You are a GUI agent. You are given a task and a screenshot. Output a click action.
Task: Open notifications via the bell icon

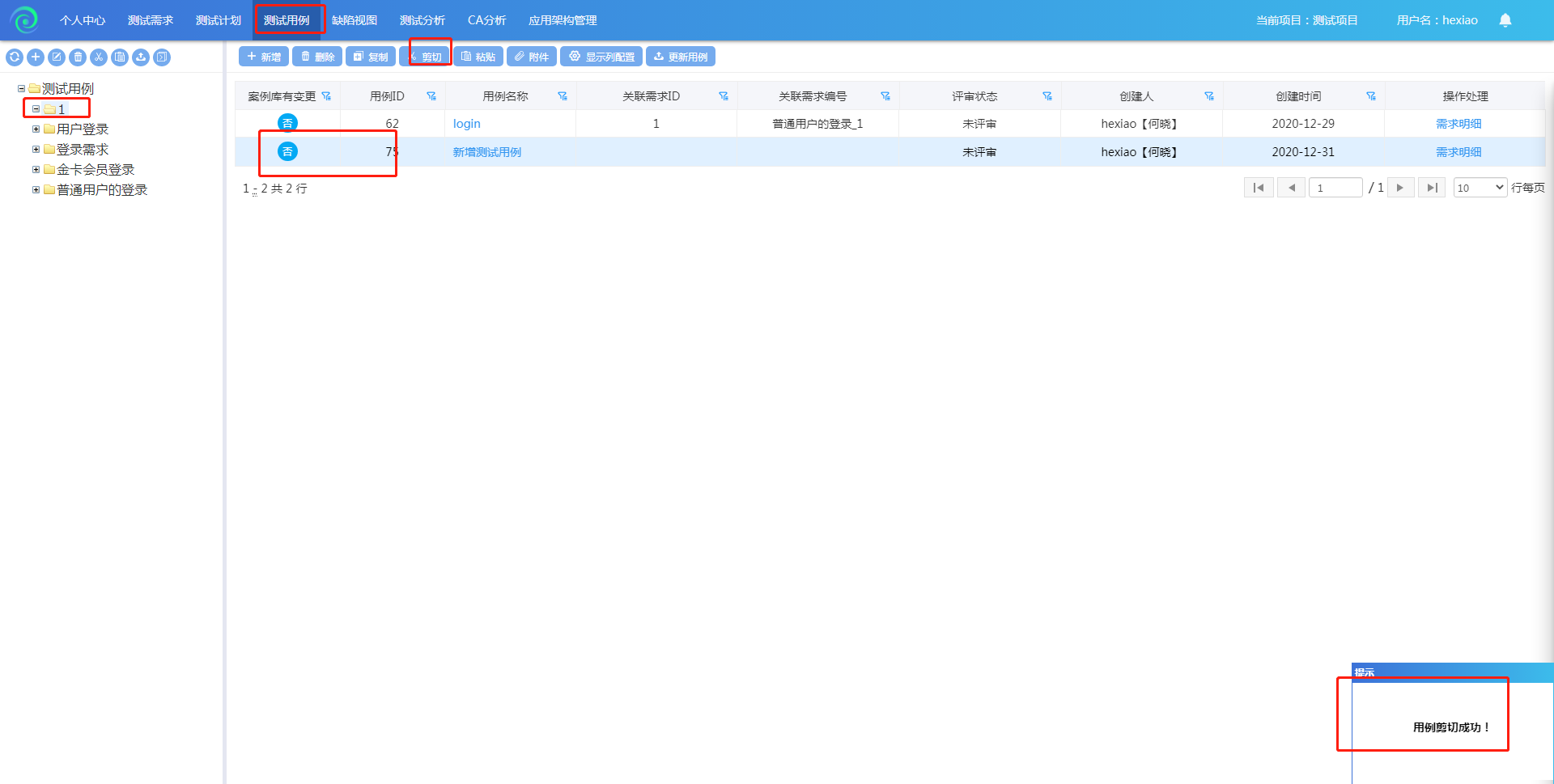(1505, 20)
